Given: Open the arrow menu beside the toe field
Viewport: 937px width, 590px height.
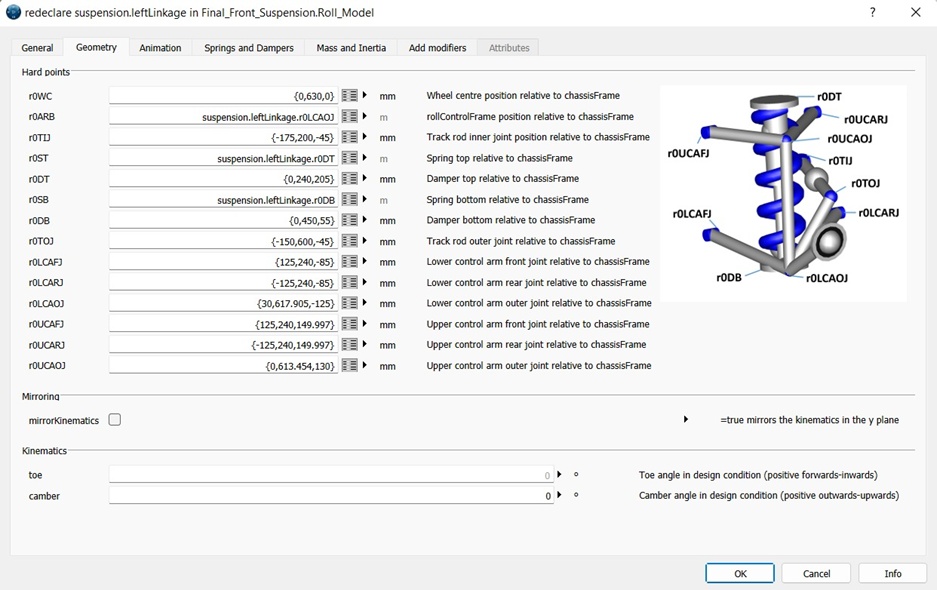Looking at the screenshot, I should [560, 475].
